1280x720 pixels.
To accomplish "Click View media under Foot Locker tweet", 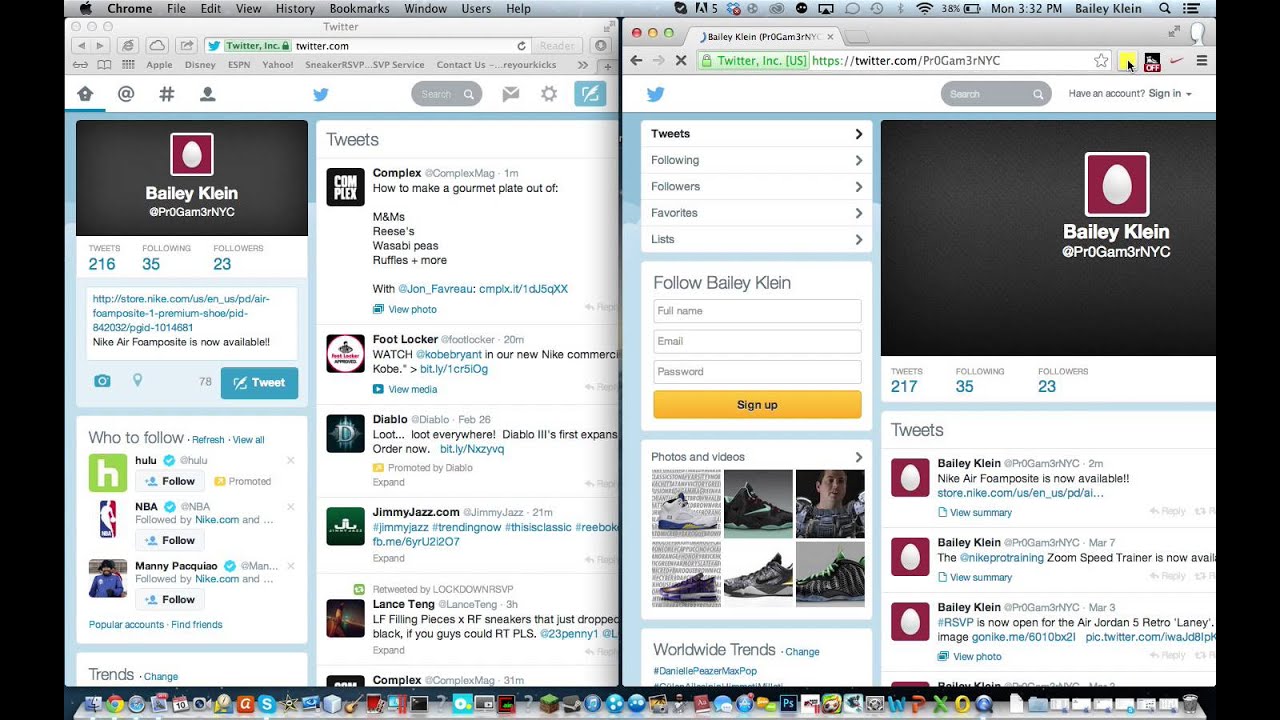I will pos(412,389).
